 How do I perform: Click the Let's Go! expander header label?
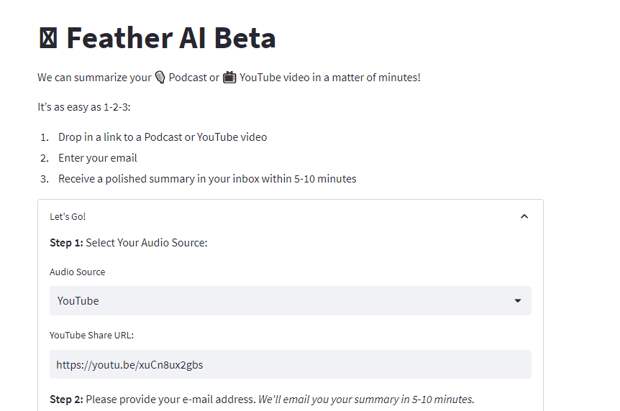pos(68,216)
